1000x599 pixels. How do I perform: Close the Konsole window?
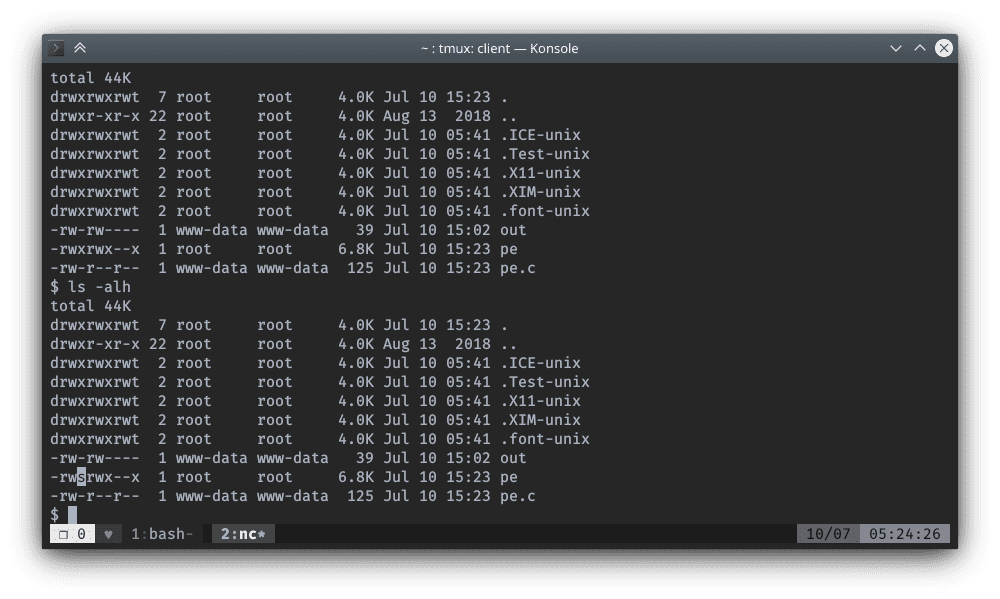(x=942, y=48)
